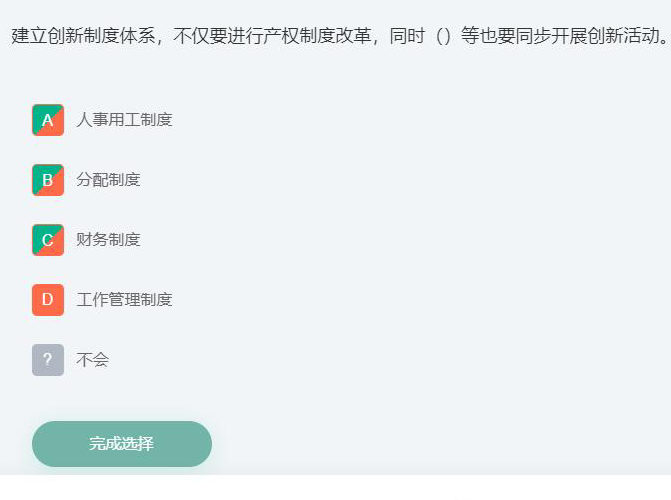
Task: Click the blank parentheses in the question
Action: [x=443, y=36]
